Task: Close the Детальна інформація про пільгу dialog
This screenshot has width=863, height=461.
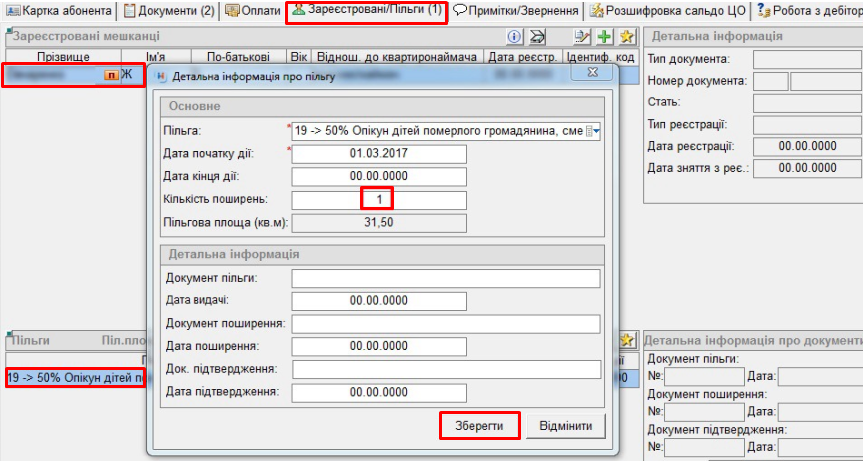Action: pyautogui.click(x=592, y=74)
